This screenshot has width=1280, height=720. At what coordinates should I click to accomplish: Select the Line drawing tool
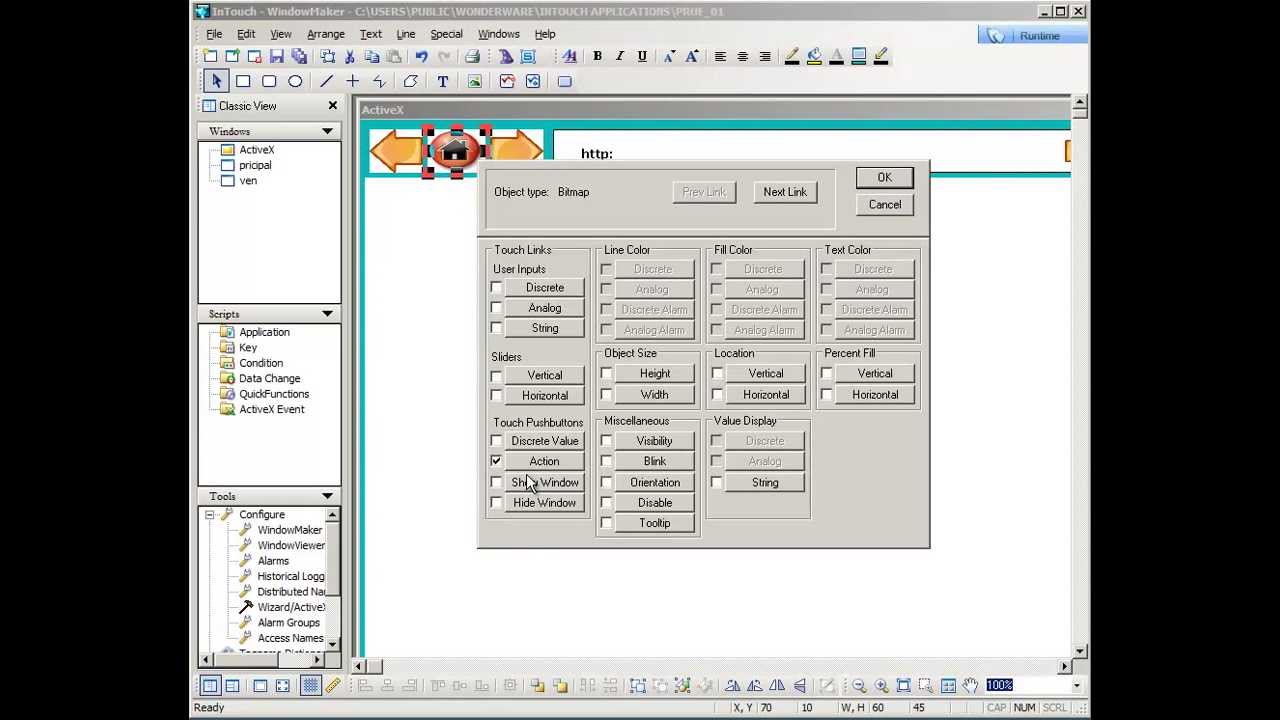click(327, 81)
